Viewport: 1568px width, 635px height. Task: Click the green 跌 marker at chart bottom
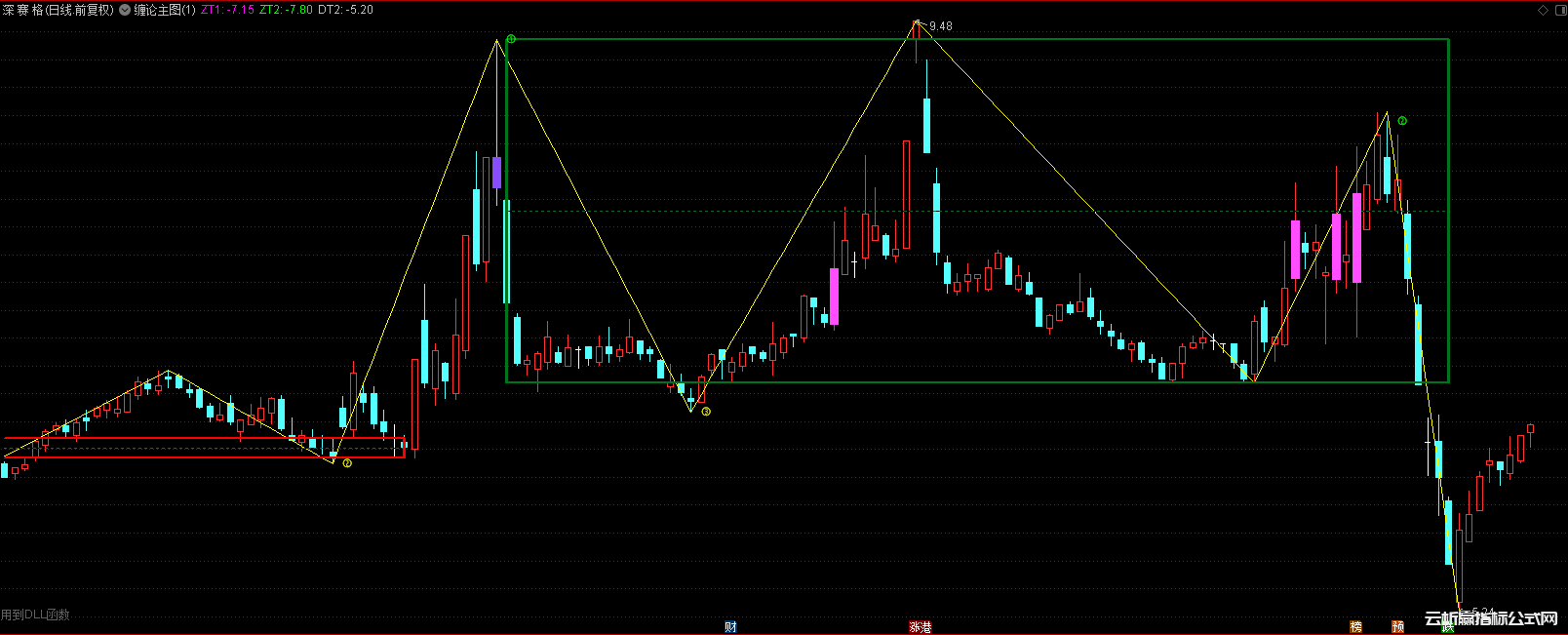pos(1449,628)
